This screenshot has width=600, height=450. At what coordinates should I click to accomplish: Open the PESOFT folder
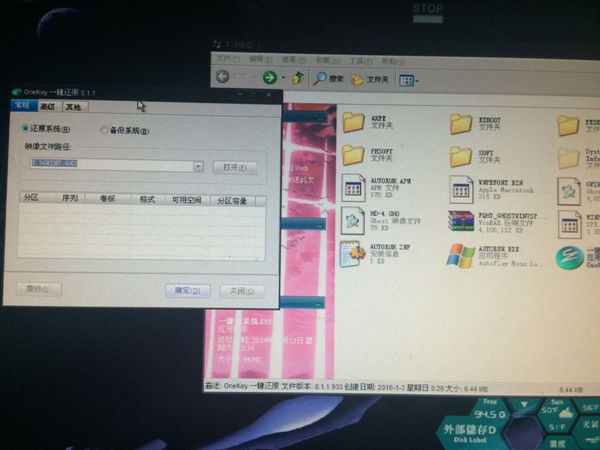[353, 155]
